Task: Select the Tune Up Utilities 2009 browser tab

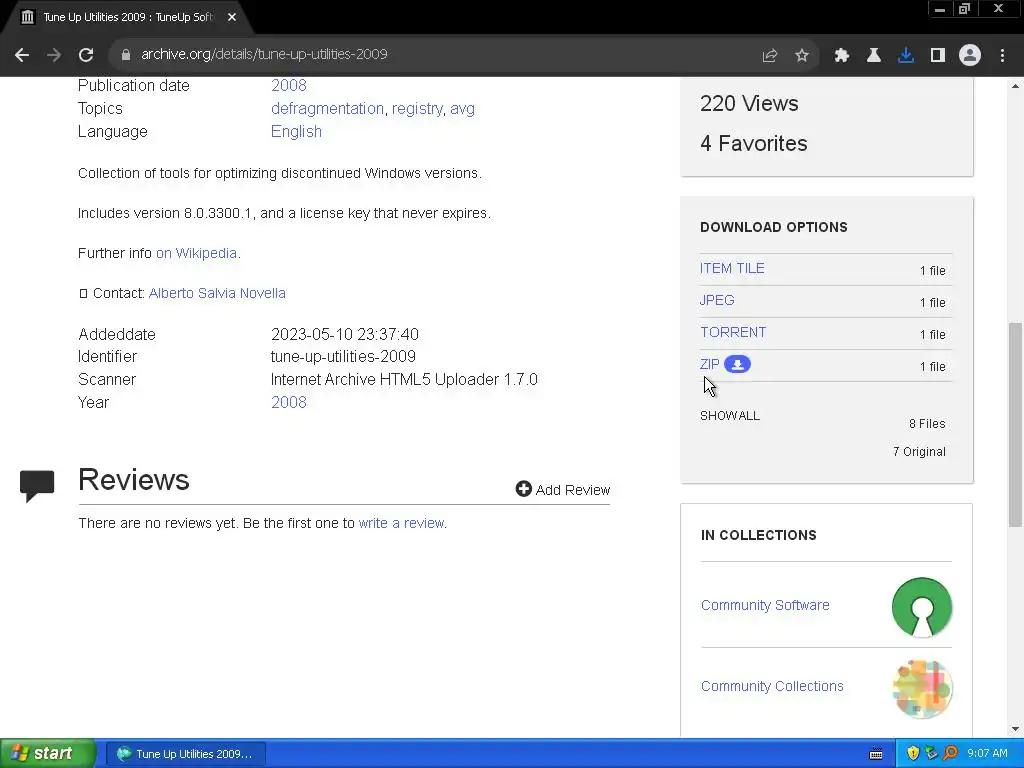Action: point(128,17)
